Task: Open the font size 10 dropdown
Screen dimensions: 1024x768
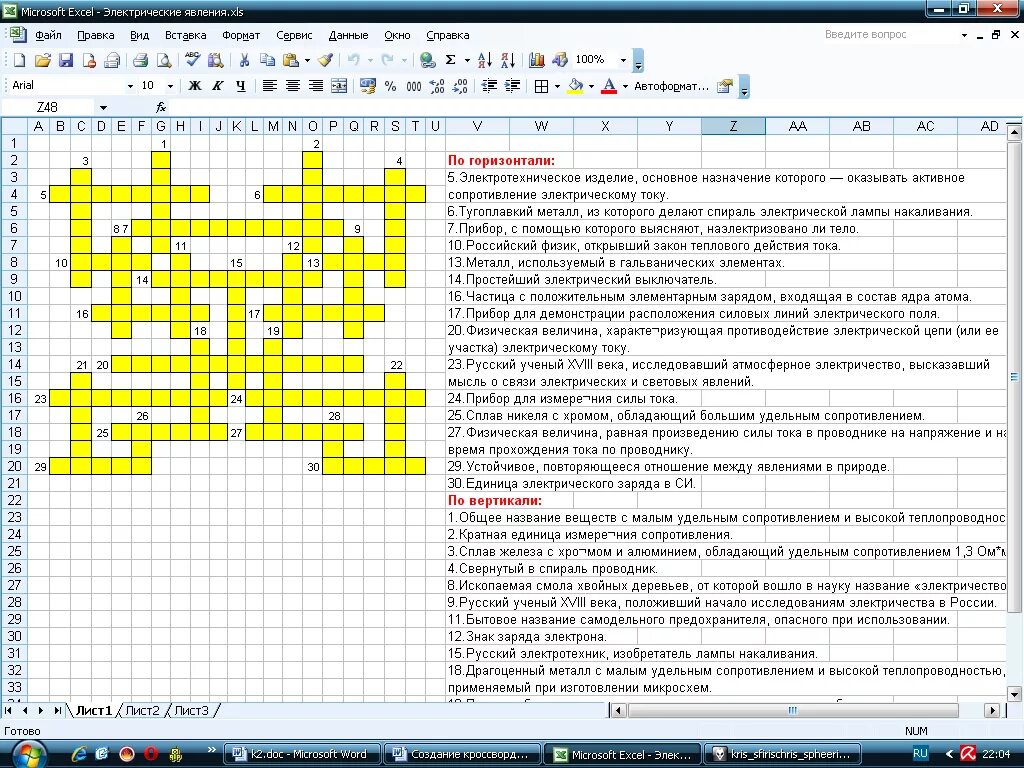Action: click(x=170, y=86)
